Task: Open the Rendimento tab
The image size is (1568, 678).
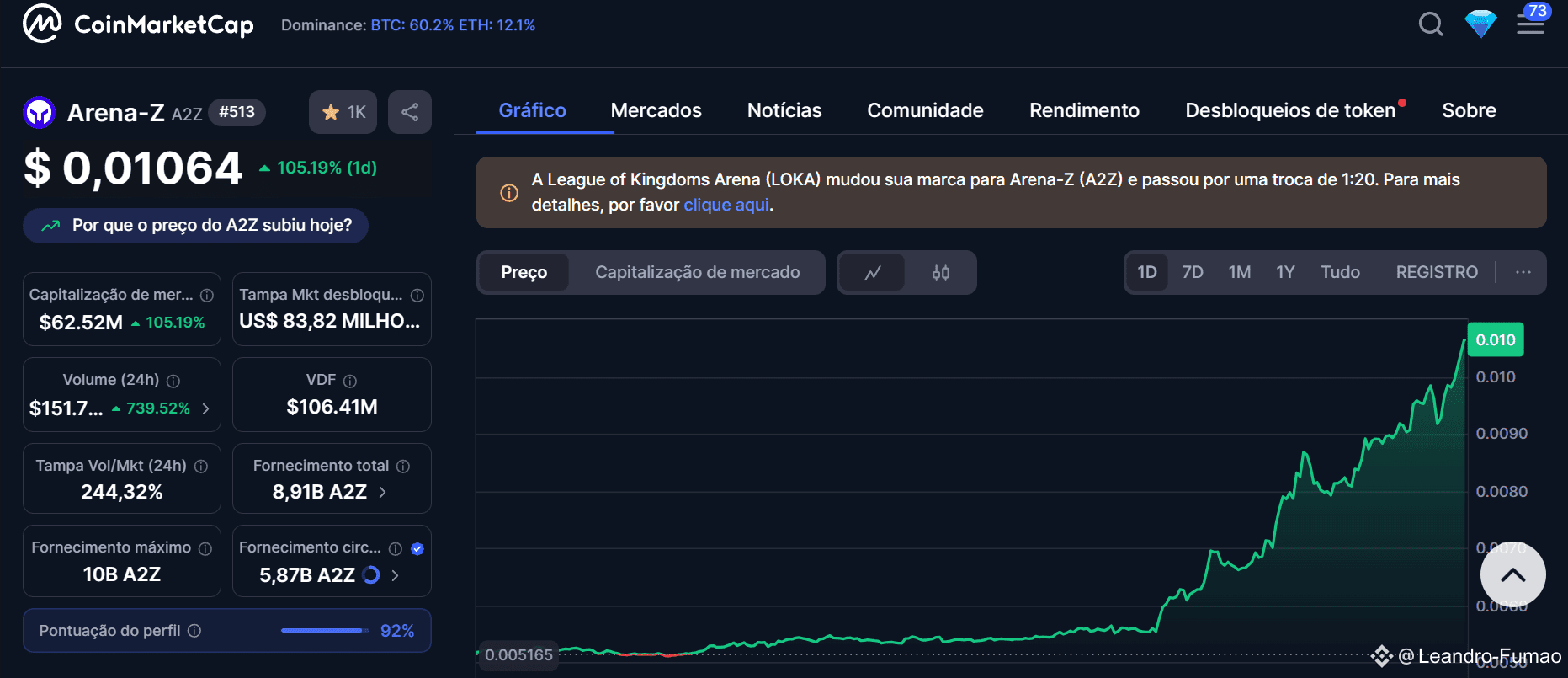Action: point(1085,110)
